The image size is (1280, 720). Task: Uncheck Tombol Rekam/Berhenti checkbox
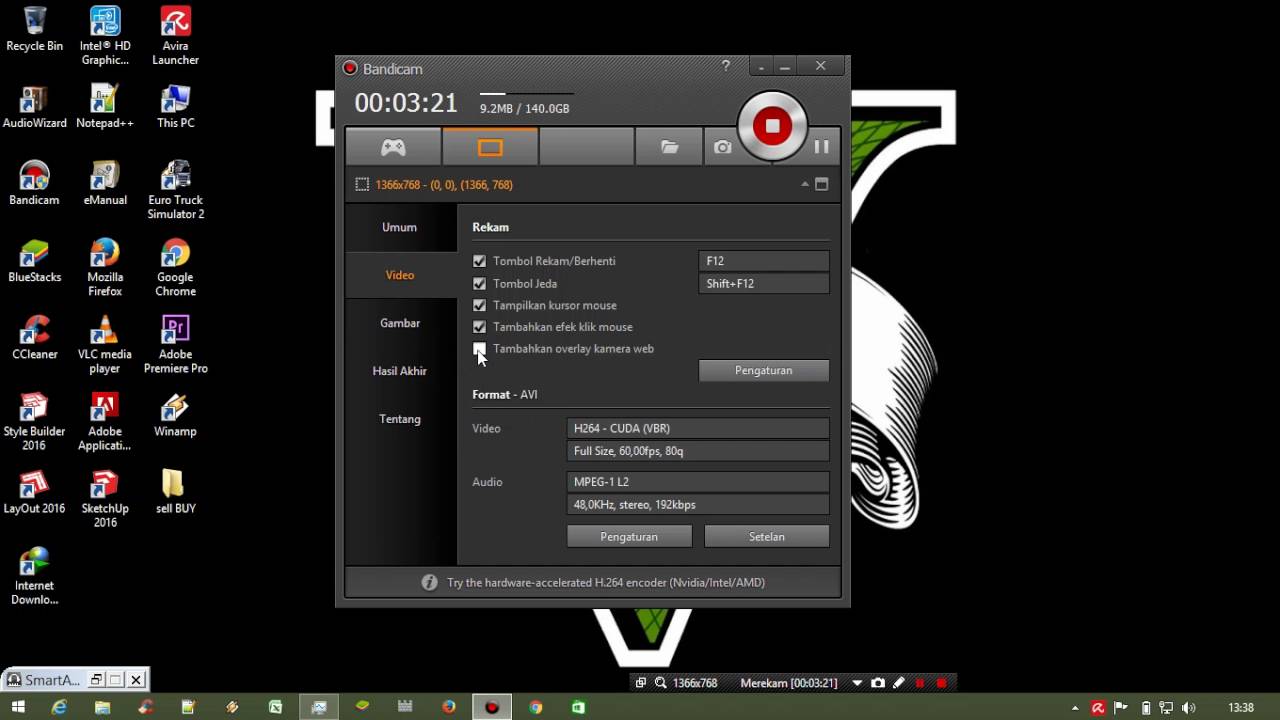479,261
